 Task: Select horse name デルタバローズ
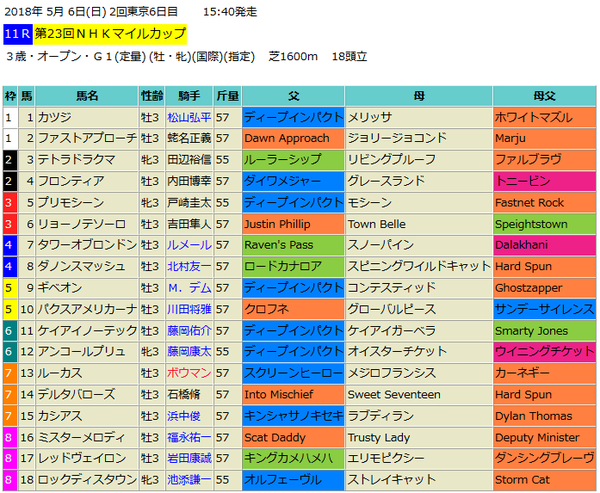coord(76,394)
